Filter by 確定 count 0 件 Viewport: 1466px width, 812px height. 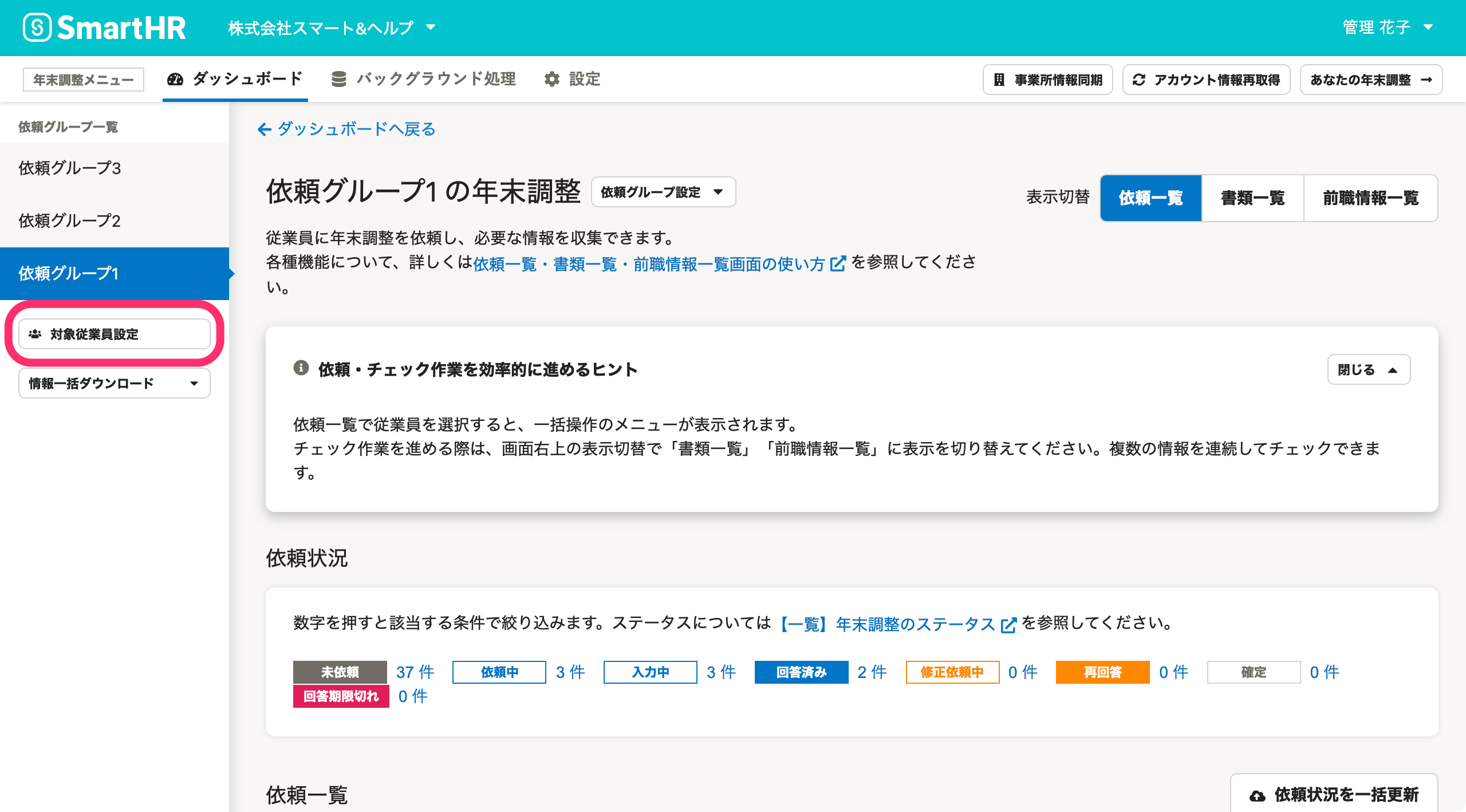pos(1325,672)
